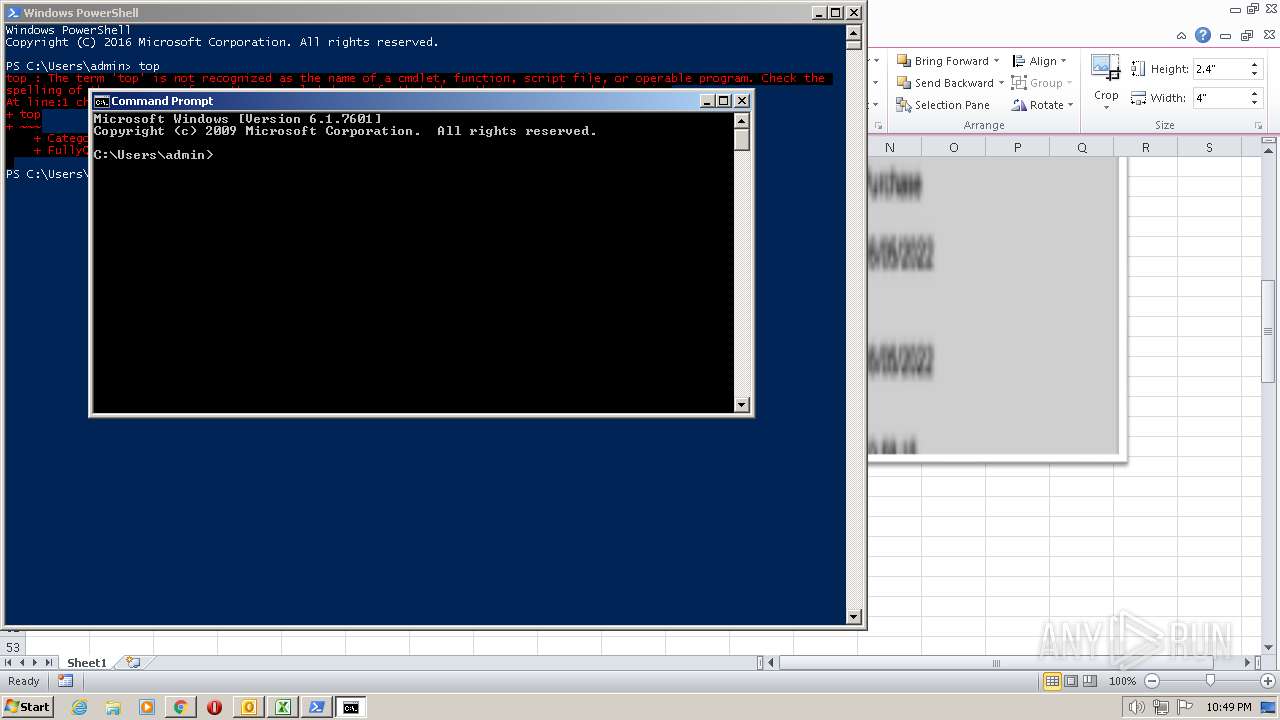Click the zoom out minus button
The image size is (1280, 720).
1151,681
